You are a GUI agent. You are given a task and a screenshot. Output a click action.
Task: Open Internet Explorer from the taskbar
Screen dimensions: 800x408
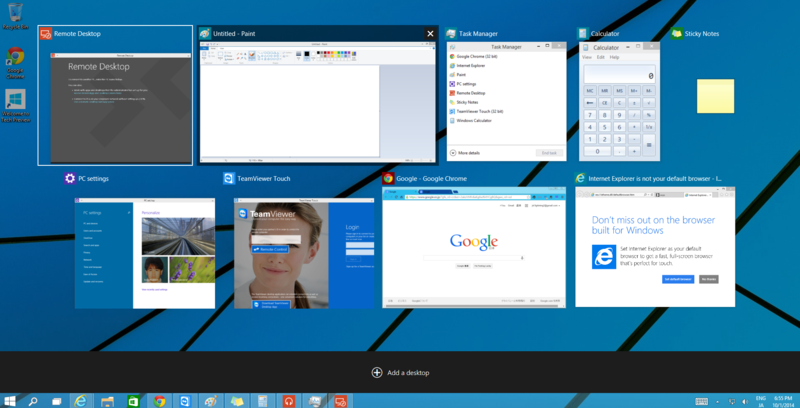tap(80, 401)
